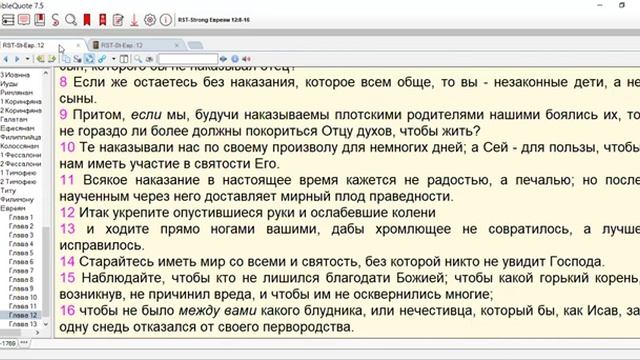Close the second RST-St tab
The image size is (640, 360).
tap(177, 45)
